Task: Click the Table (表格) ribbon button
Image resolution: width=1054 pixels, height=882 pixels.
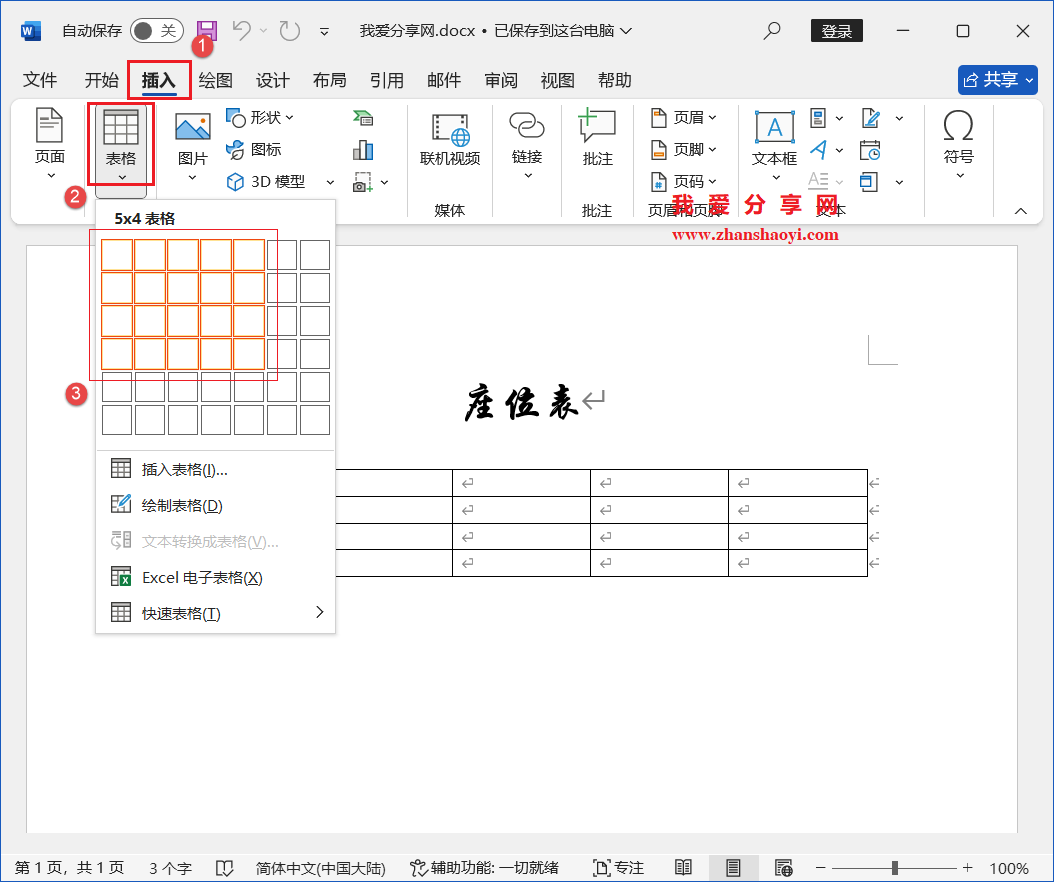Action: 121,144
